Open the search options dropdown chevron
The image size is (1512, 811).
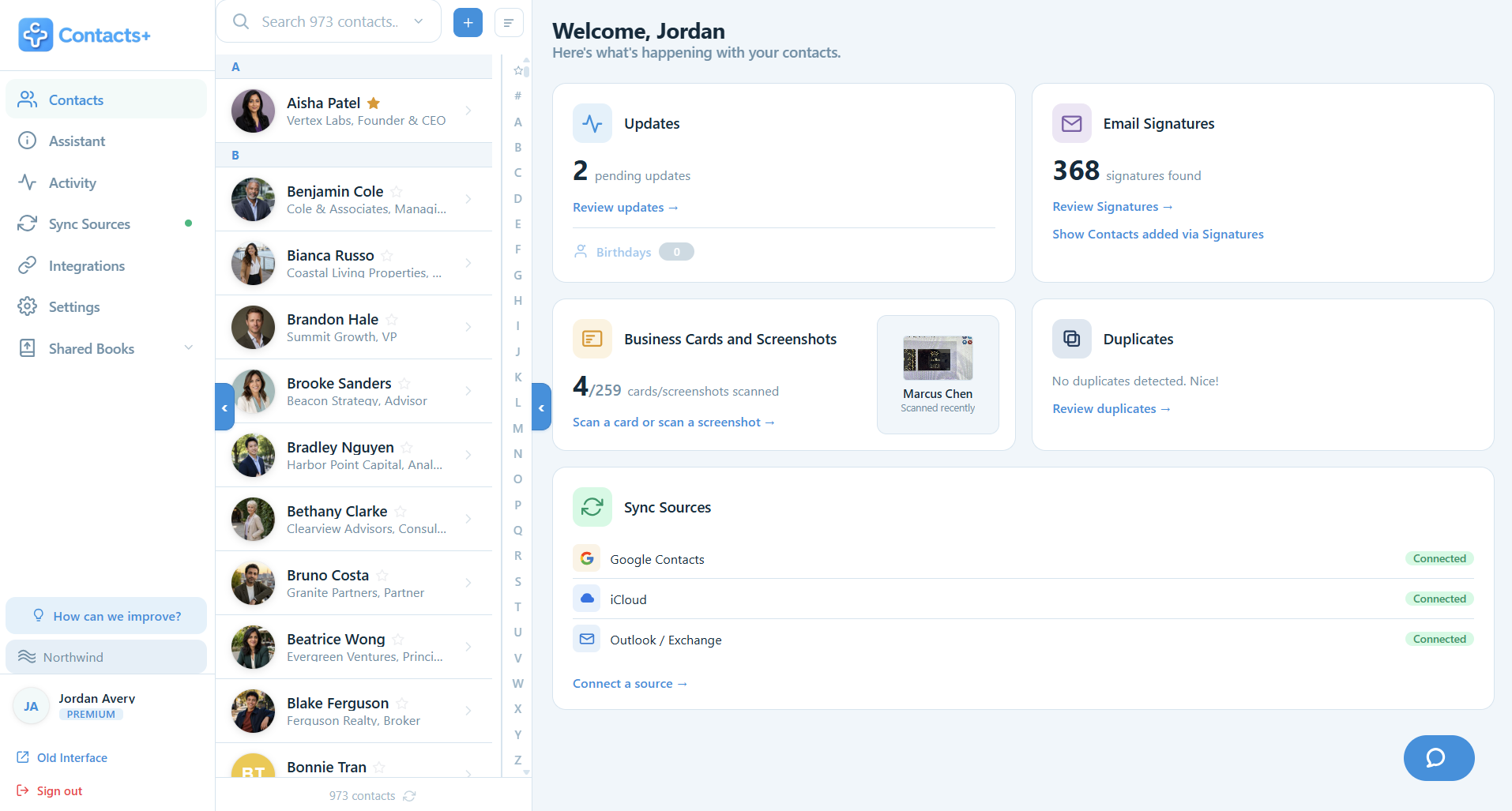419,21
